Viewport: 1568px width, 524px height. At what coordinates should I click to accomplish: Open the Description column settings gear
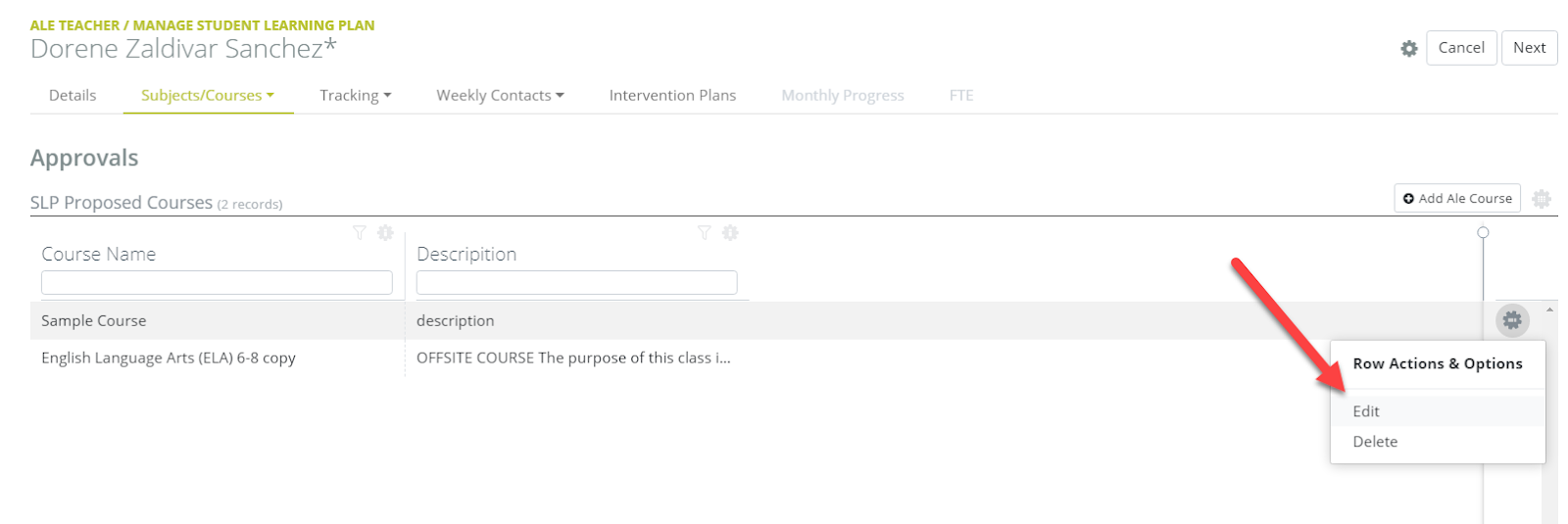coord(730,232)
